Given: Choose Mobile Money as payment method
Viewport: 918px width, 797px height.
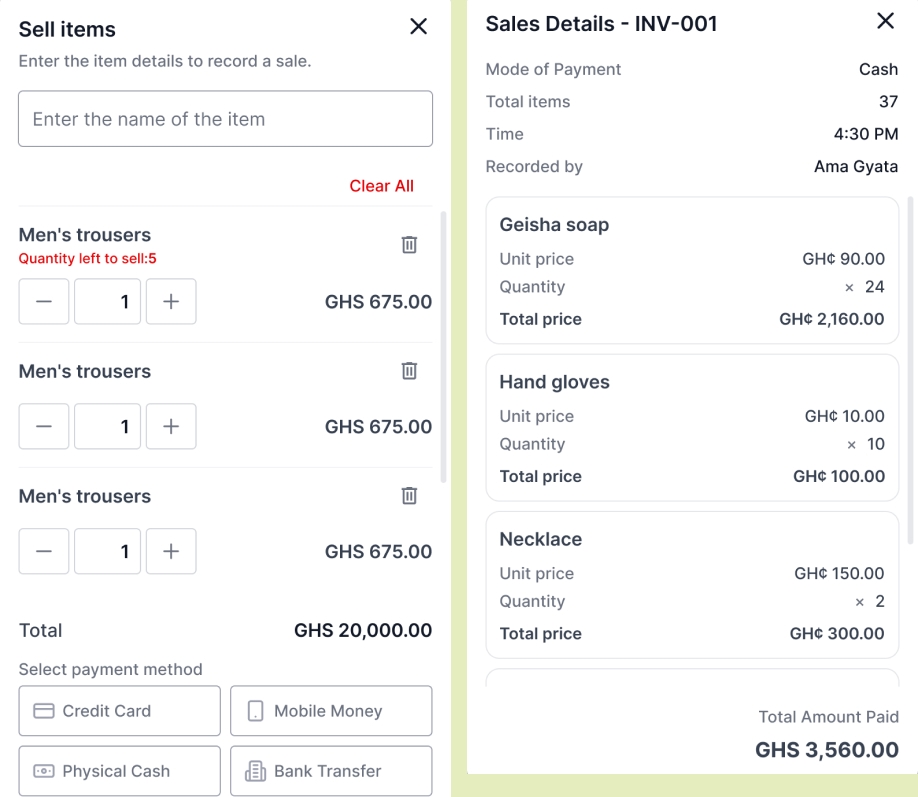Looking at the screenshot, I should tap(331, 711).
